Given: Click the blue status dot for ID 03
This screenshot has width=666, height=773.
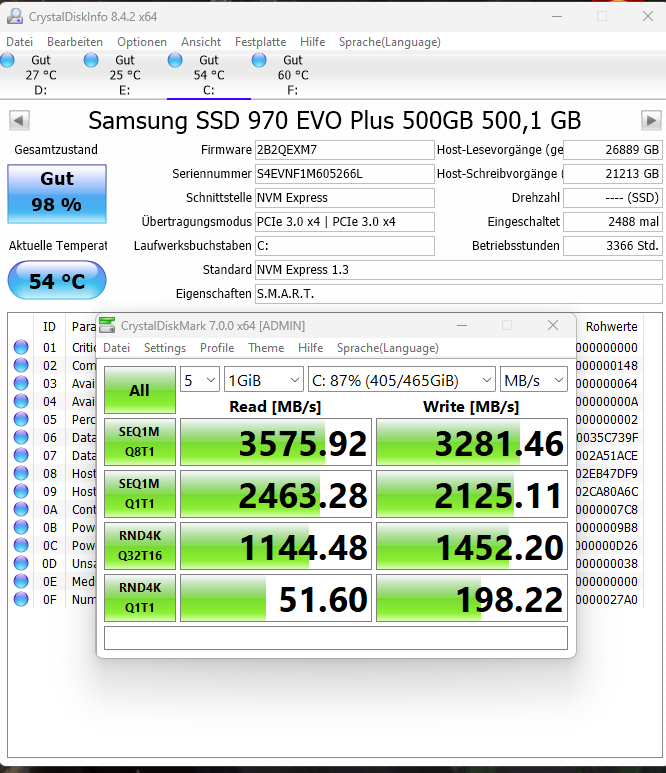Looking at the screenshot, I should click(x=21, y=383).
